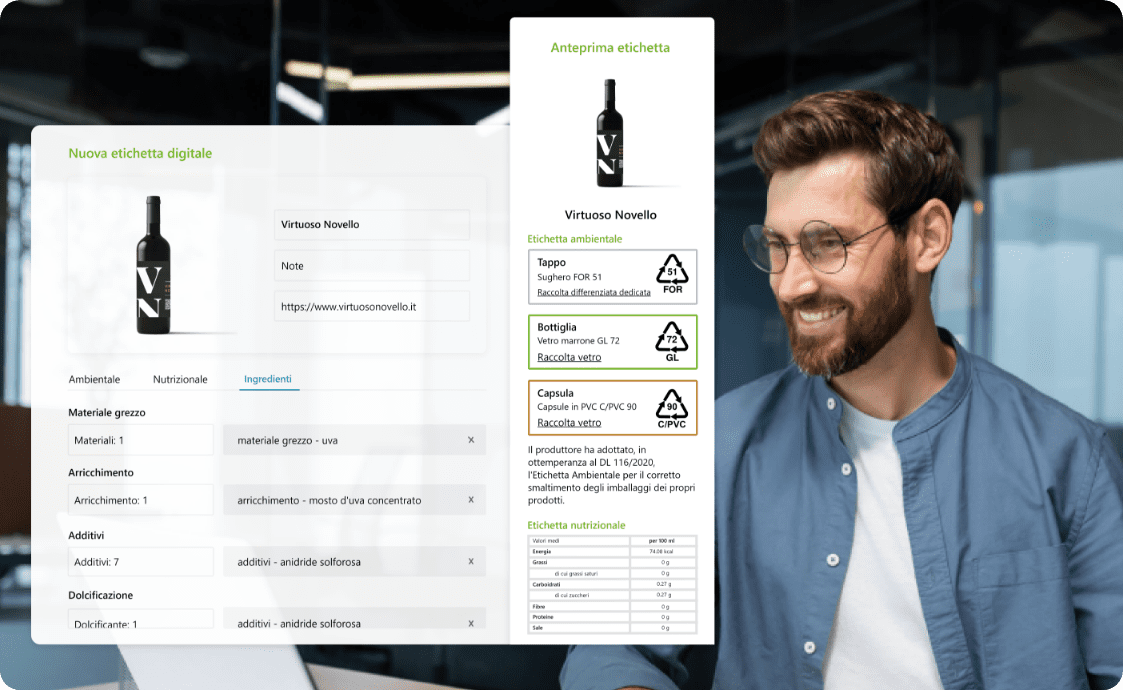Screen dimensions: 1123x690
Task: Click the C/PVC 90 recycling symbol icon
Action: point(672,408)
